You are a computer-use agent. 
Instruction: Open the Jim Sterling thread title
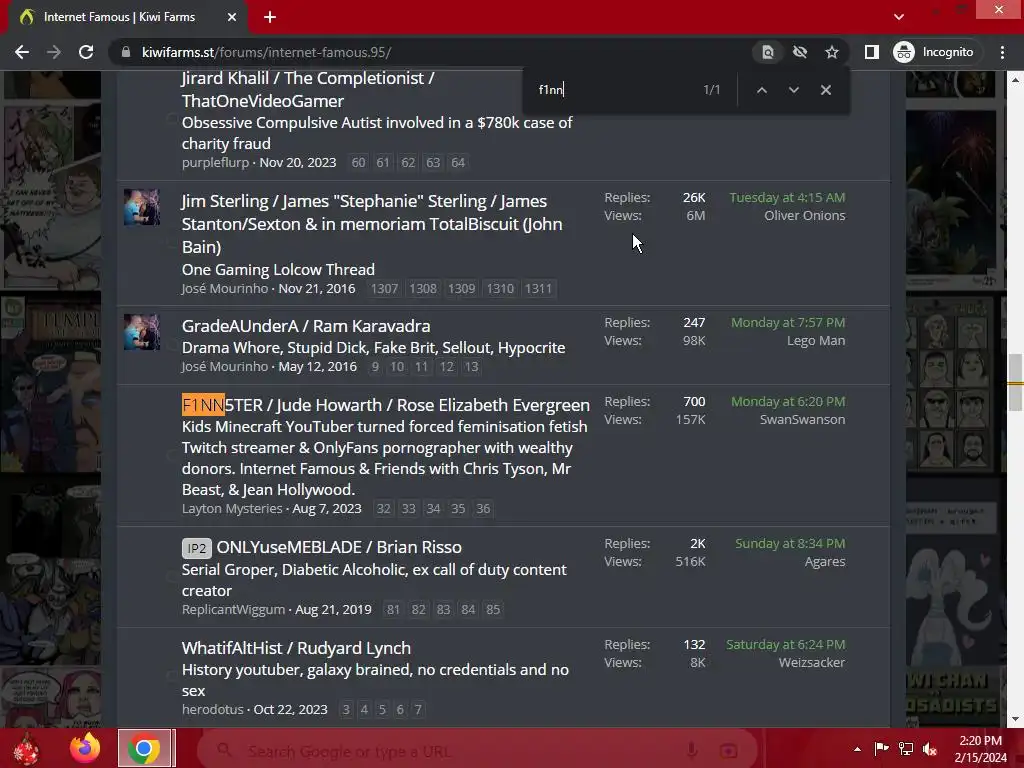pos(372,224)
